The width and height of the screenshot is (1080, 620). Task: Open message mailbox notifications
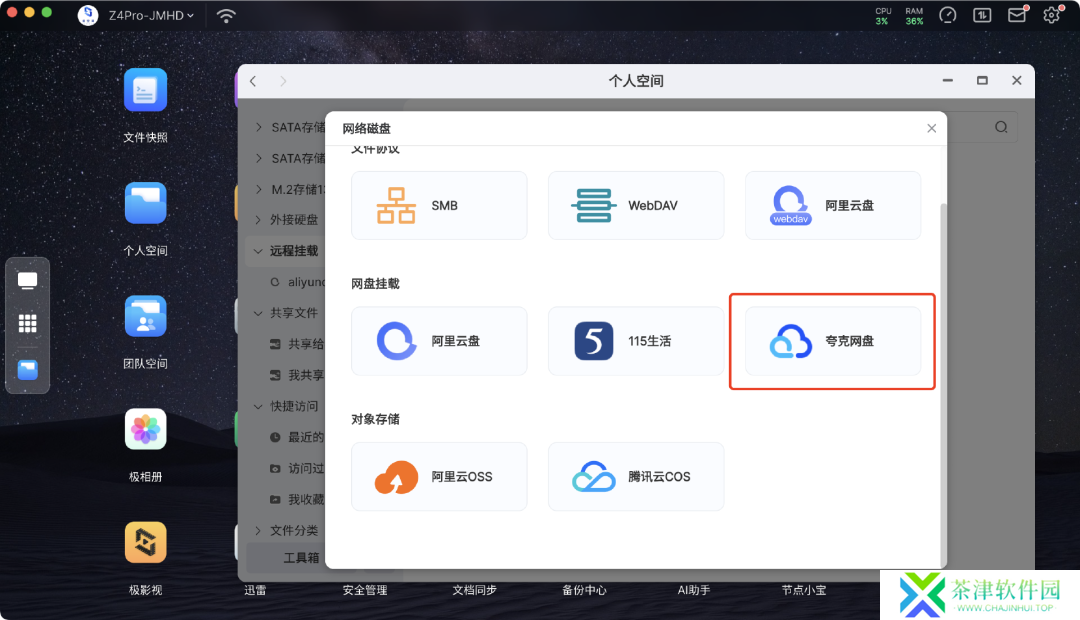coord(1017,14)
